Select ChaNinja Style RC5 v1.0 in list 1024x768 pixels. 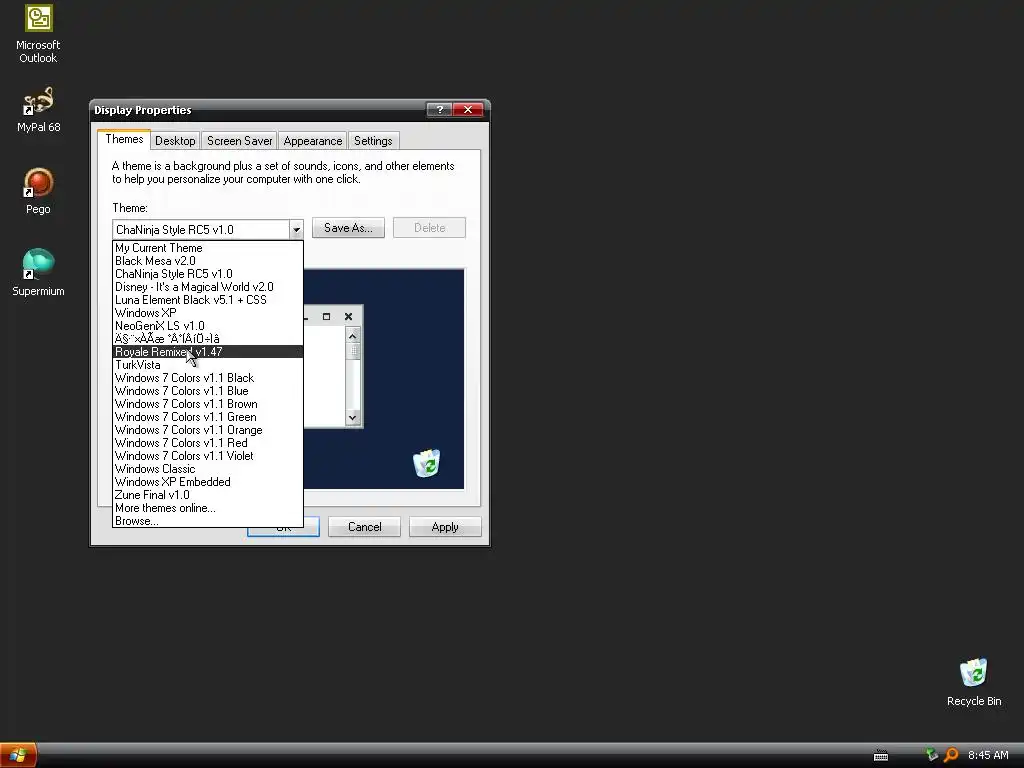click(x=208, y=274)
